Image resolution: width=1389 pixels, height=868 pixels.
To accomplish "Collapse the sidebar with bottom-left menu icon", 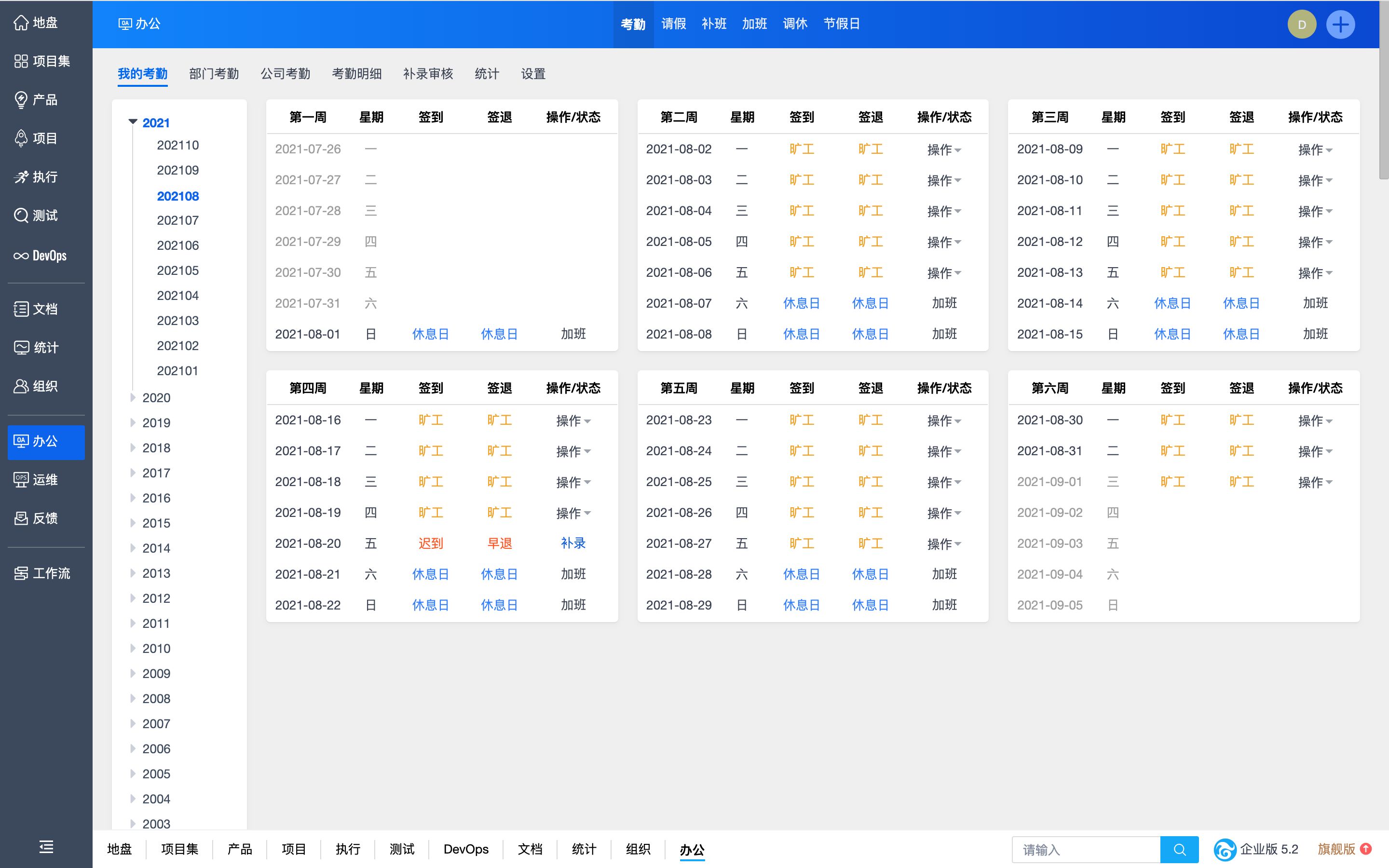I will tap(46, 847).
